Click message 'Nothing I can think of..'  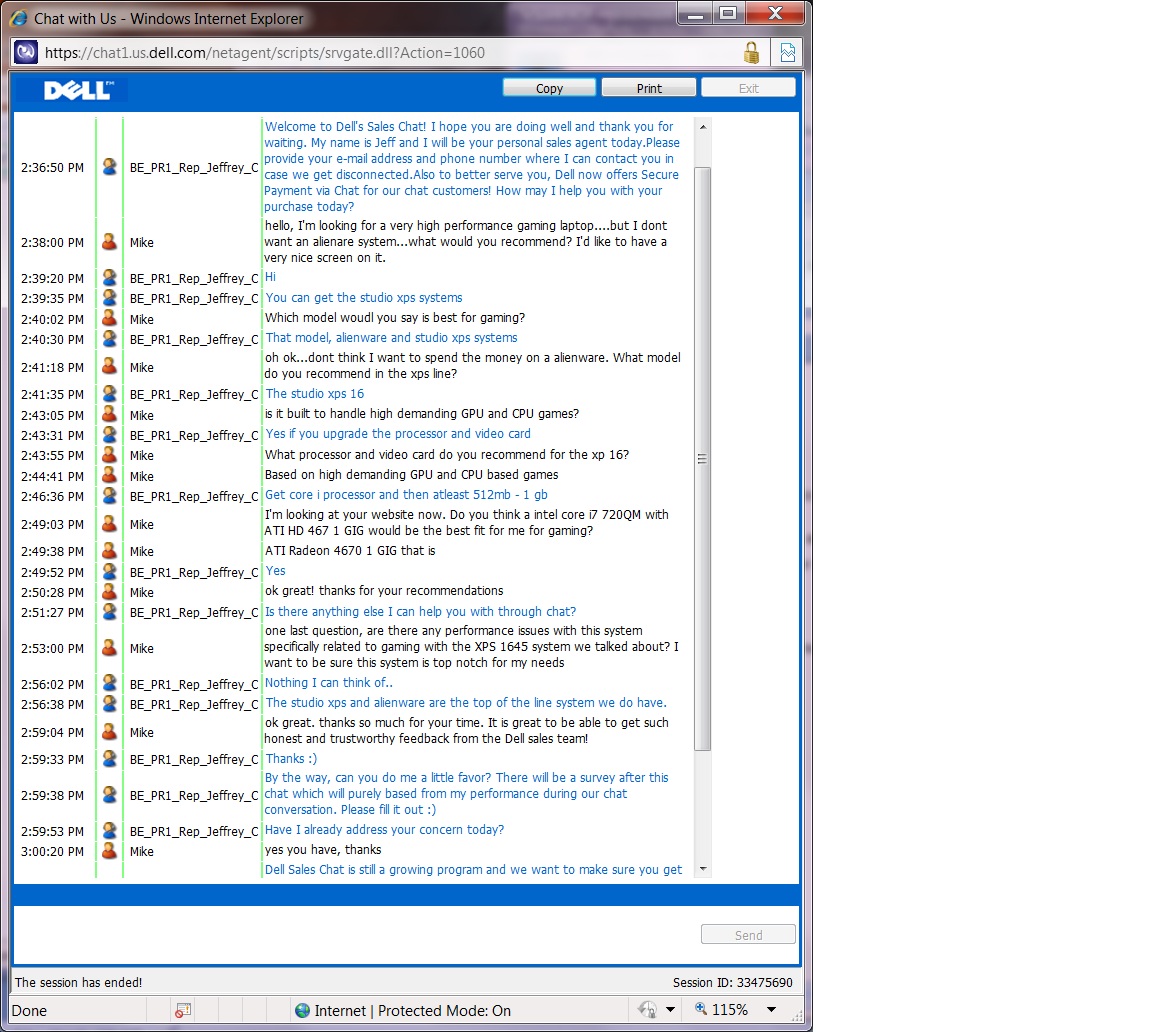click(x=328, y=683)
